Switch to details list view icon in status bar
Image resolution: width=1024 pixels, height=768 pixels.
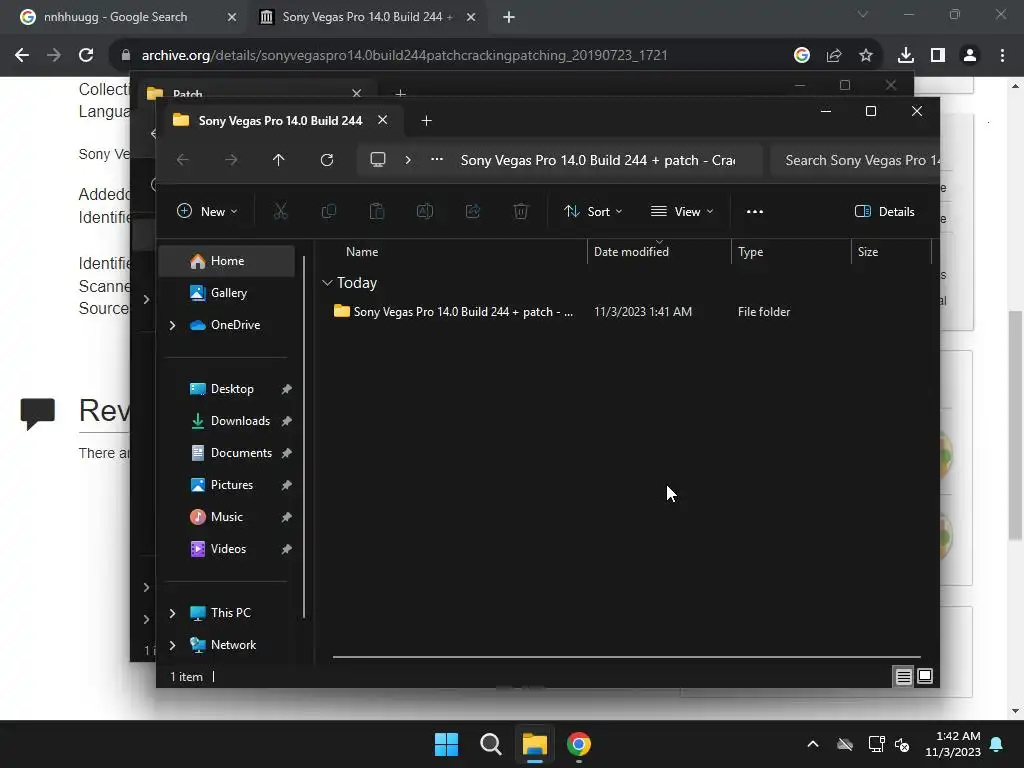point(903,677)
